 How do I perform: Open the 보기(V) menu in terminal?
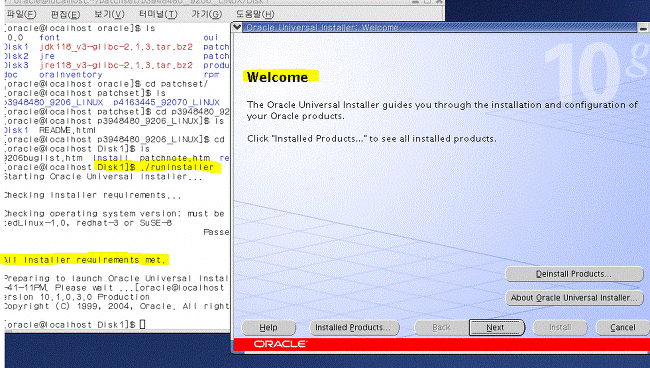click(x=109, y=14)
